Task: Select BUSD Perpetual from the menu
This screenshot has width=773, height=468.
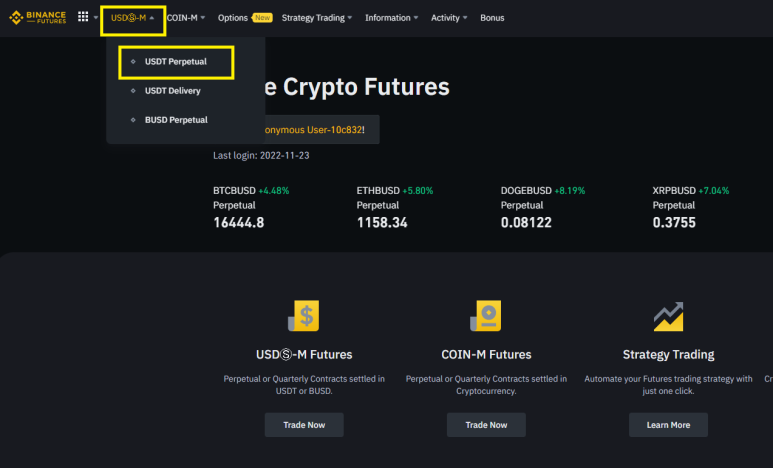Action: coord(176,120)
